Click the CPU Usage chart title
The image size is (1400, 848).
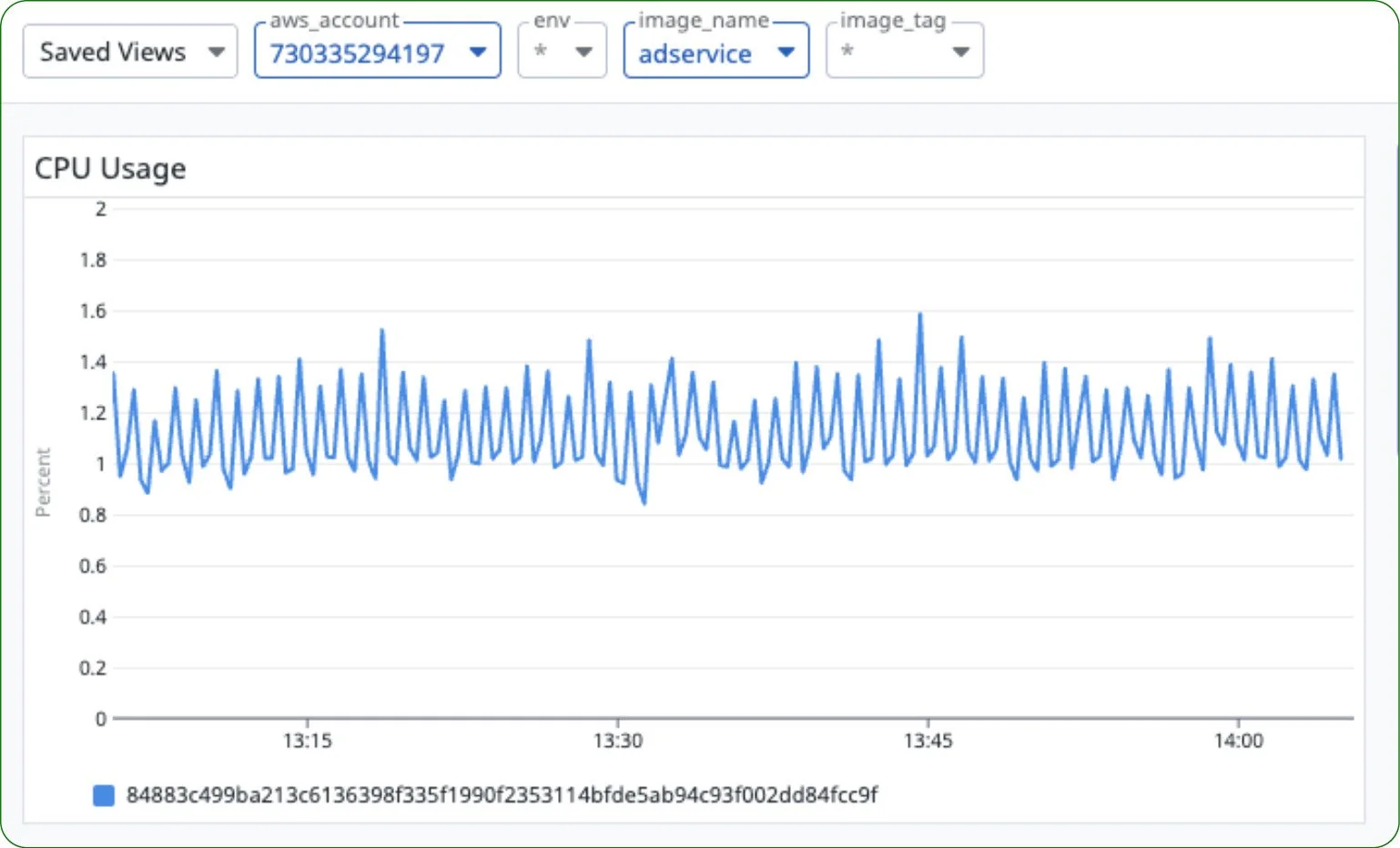coord(110,168)
